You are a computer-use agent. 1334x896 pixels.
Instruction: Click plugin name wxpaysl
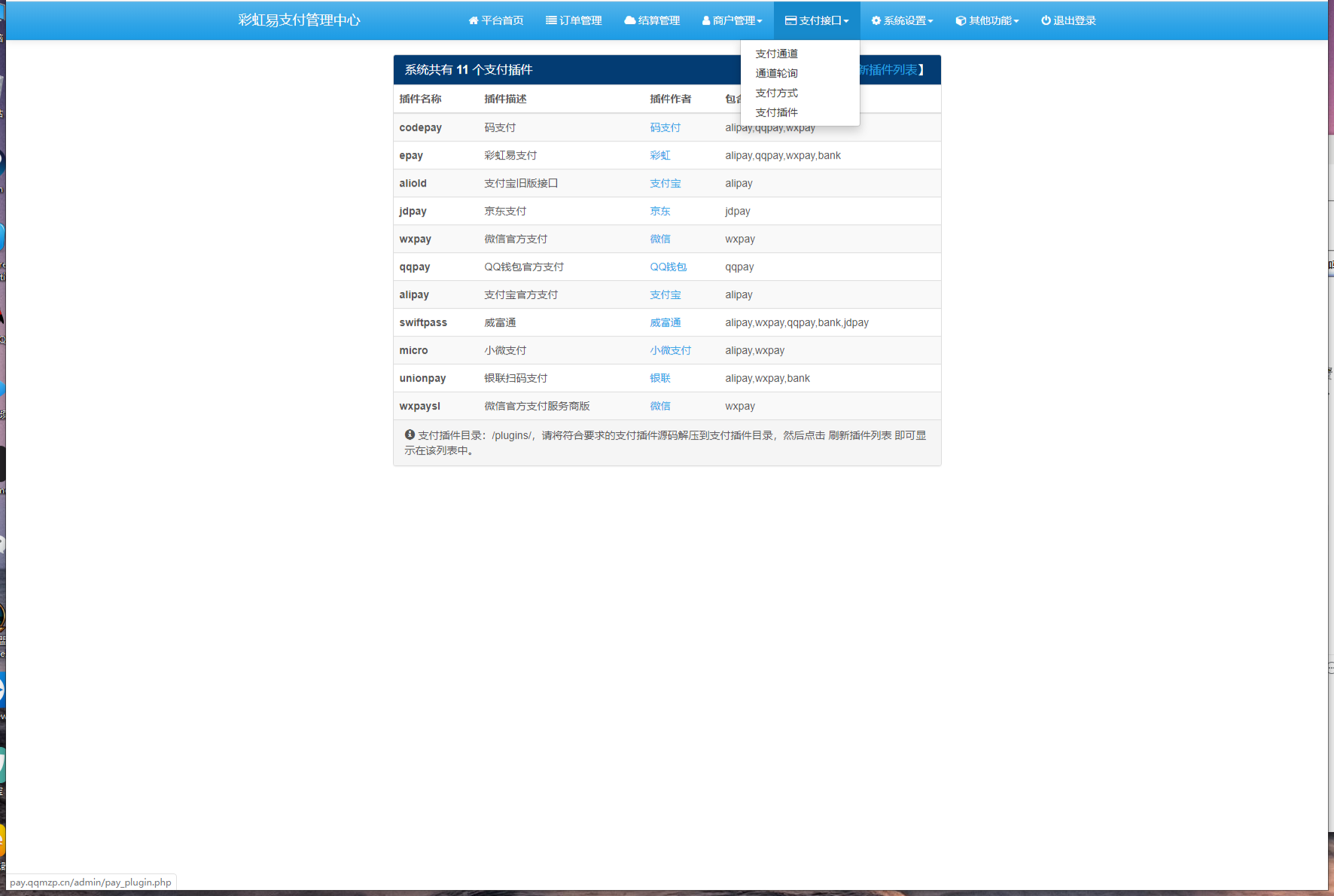(x=420, y=407)
